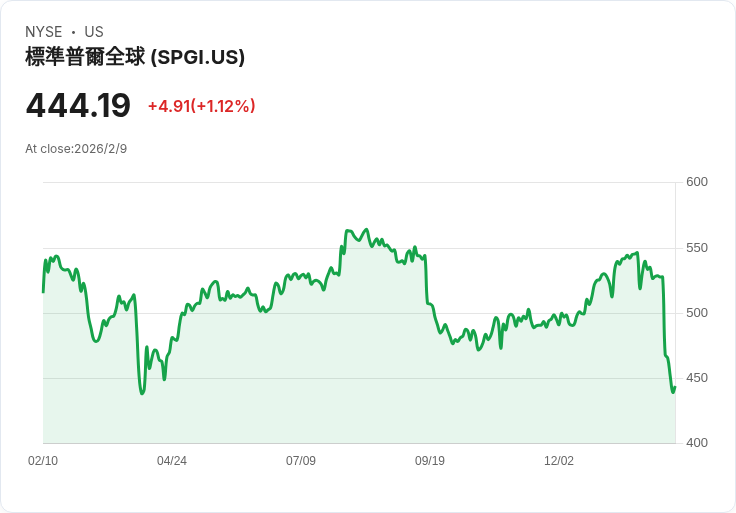
Task: Click the 600 y-axis label
Action: point(697,182)
